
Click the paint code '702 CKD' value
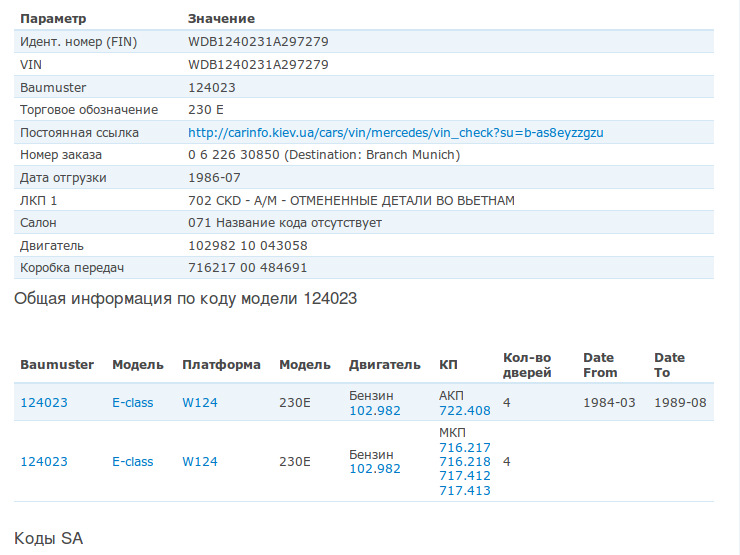coord(215,201)
